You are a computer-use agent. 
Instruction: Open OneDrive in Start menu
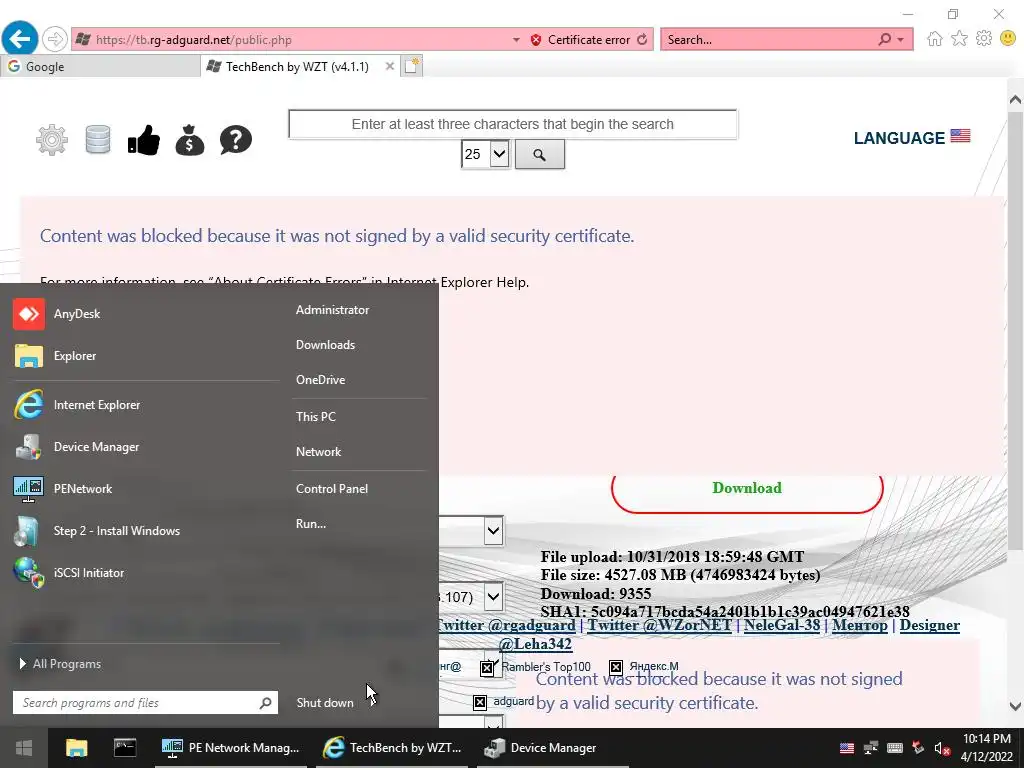coord(320,379)
